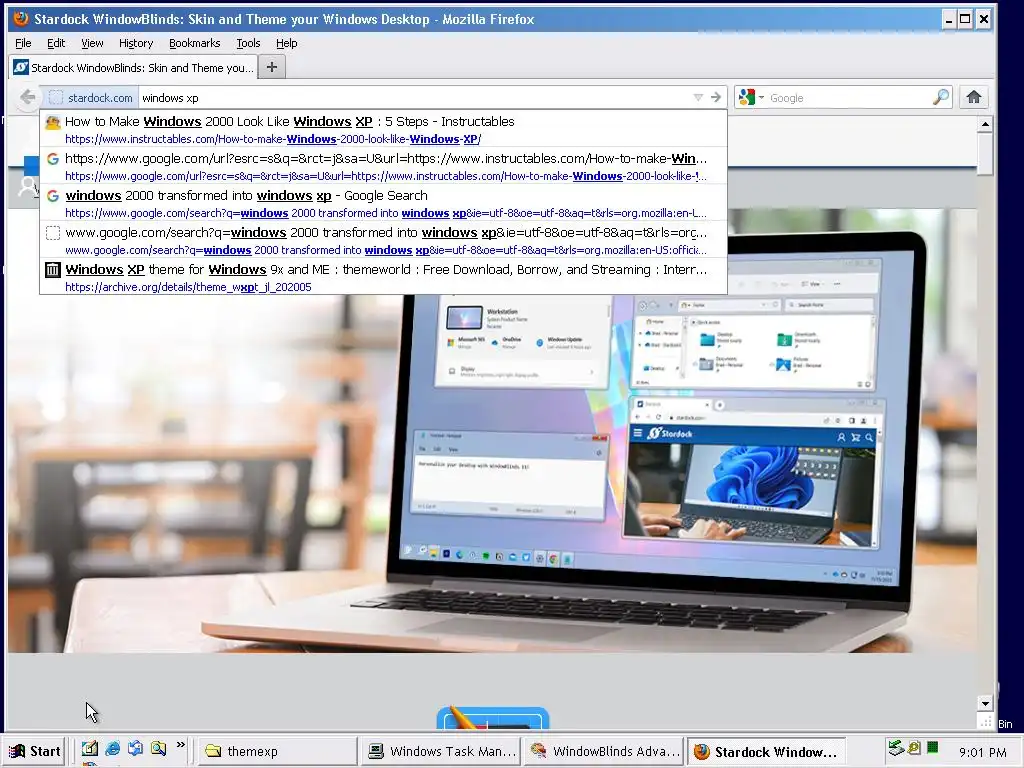Select 'windows 2000 transformed into windows xp - Google Search' suggestion
Viewport: 1024px width, 768px height.
(x=383, y=204)
